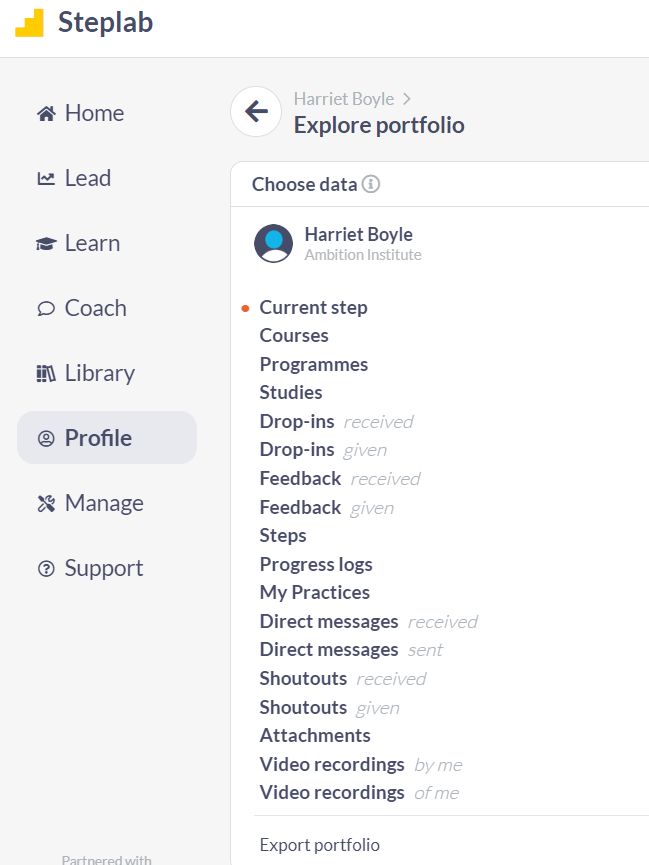This screenshot has height=865, width=649.
Task: Open the Lead section
Action: coord(74,178)
